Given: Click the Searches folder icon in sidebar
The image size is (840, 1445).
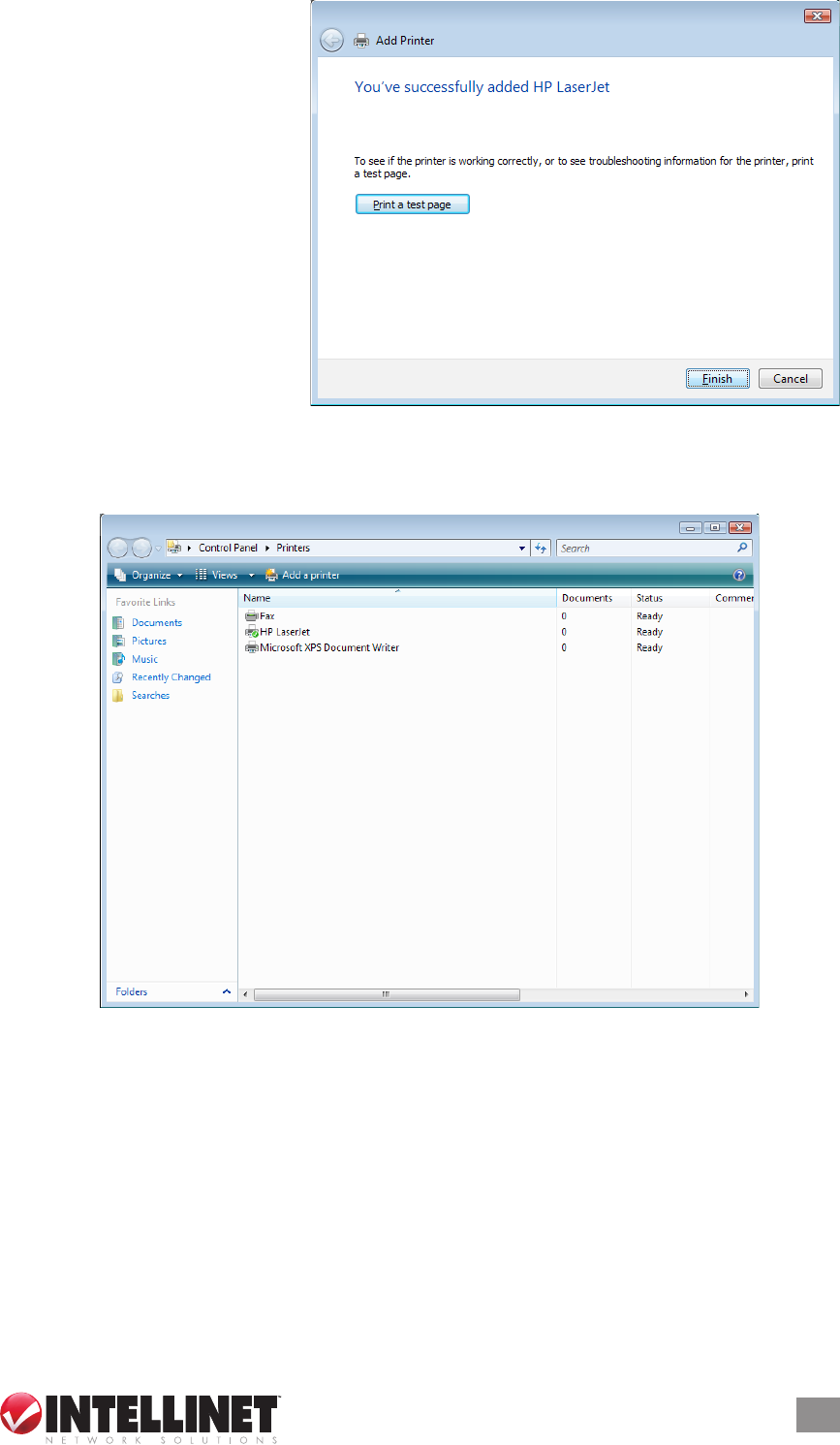Looking at the screenshot, I should point(118,696).
